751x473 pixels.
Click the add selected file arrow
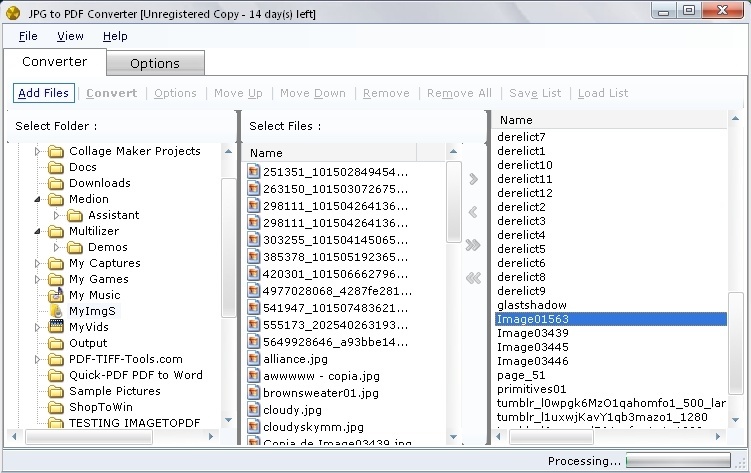(473, 179)
